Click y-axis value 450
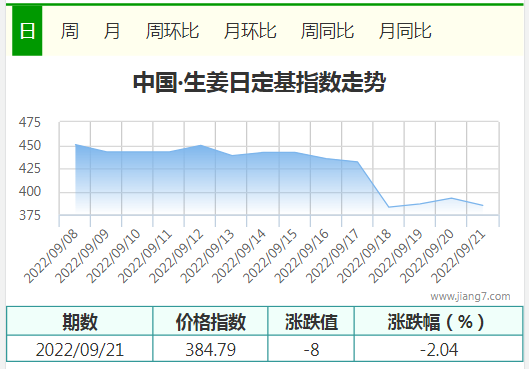Screen dimensions: 529x369 pos(30,145)
